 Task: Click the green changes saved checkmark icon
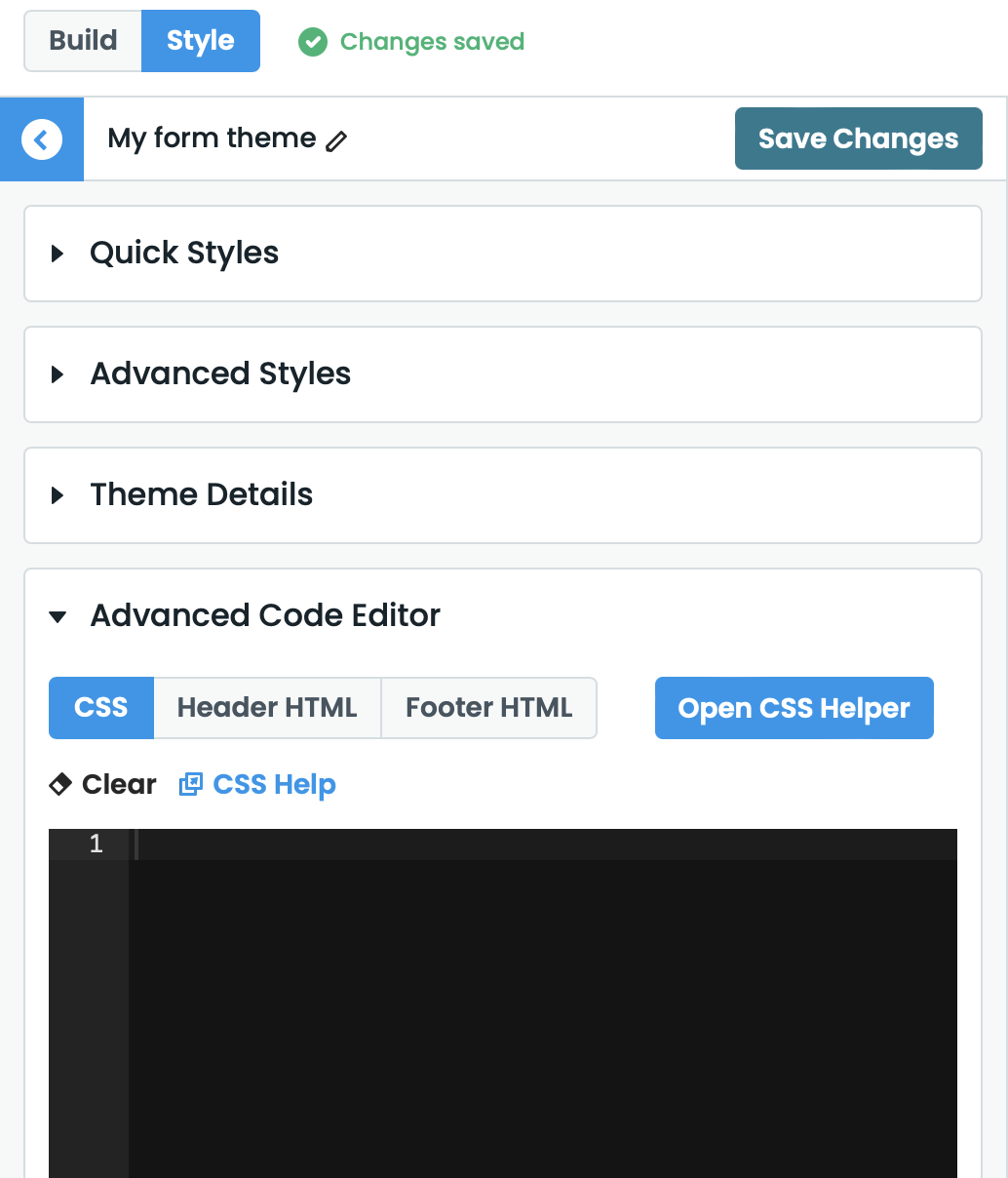pos(312,42)
